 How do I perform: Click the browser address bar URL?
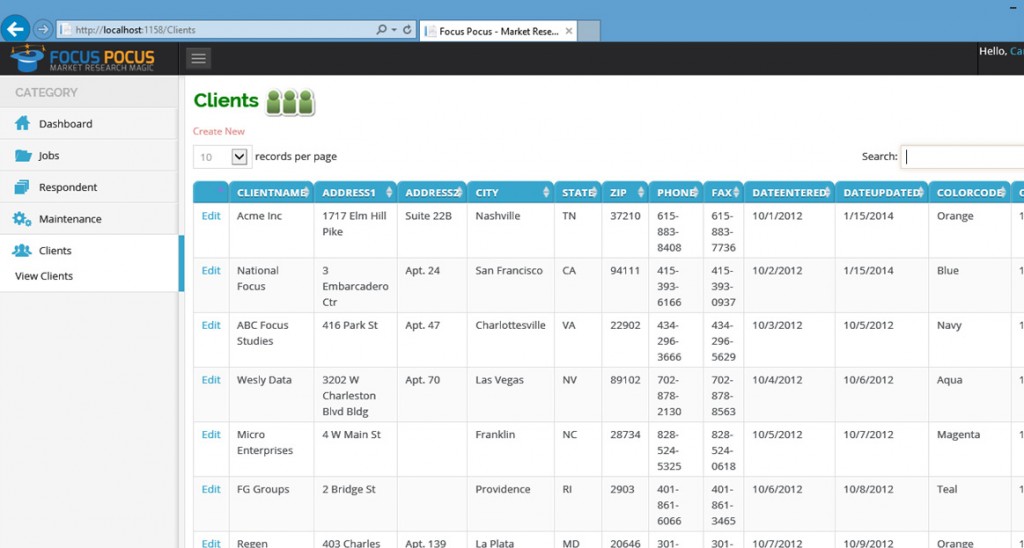coord(200,30)
